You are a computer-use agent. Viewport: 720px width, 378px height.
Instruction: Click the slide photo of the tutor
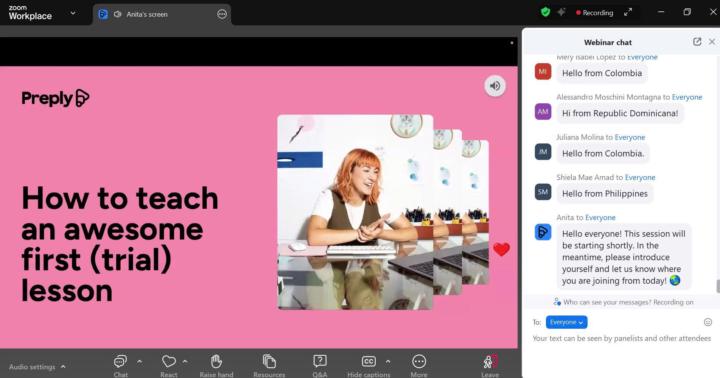tap(355, 212)
